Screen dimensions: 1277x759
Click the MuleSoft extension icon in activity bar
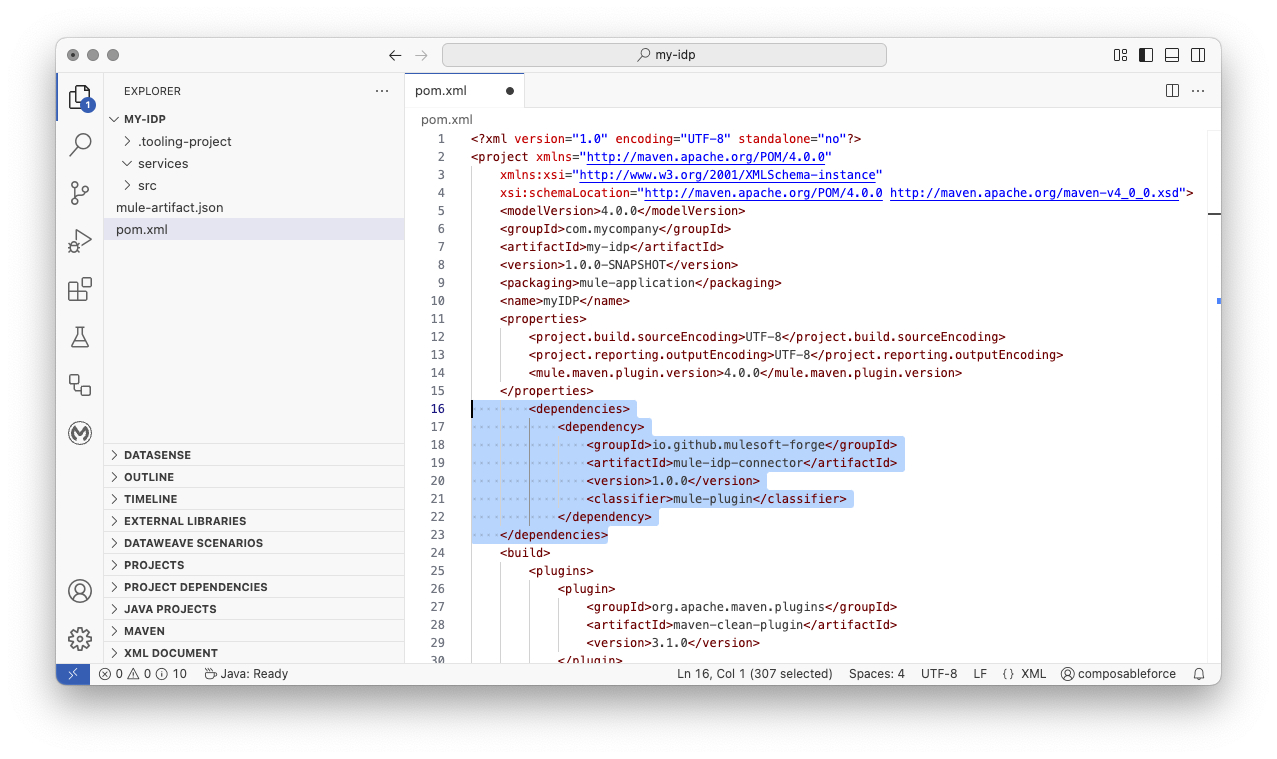[x=79, y=433]
